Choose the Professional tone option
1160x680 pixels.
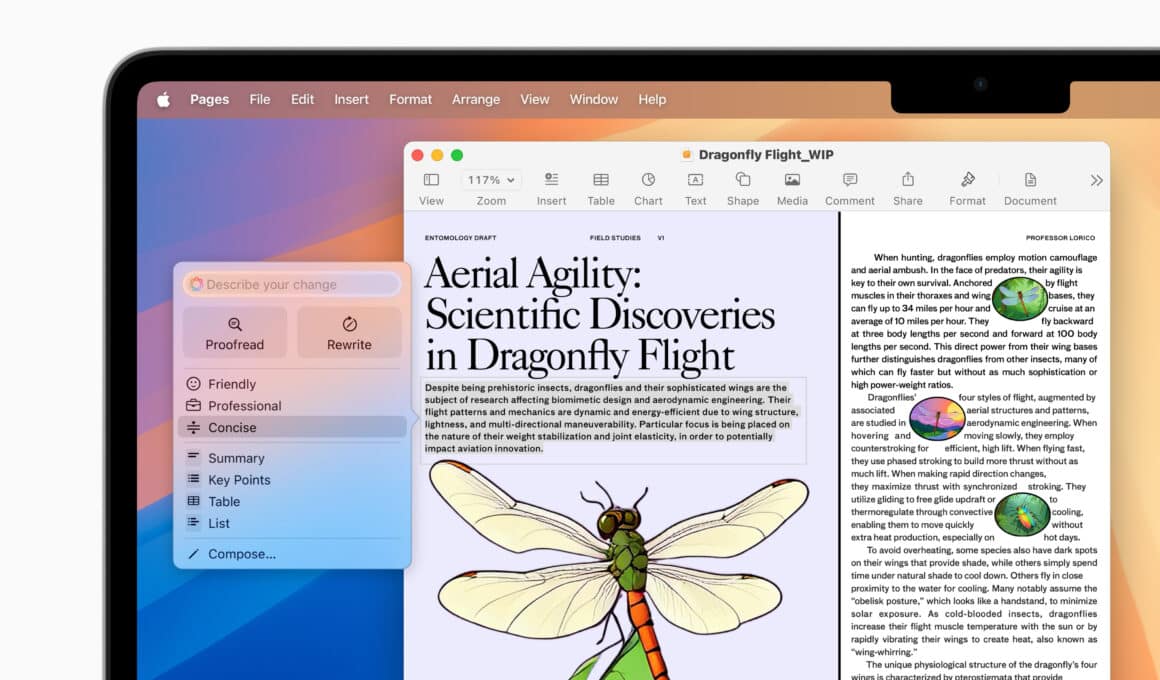pos(292,405)
